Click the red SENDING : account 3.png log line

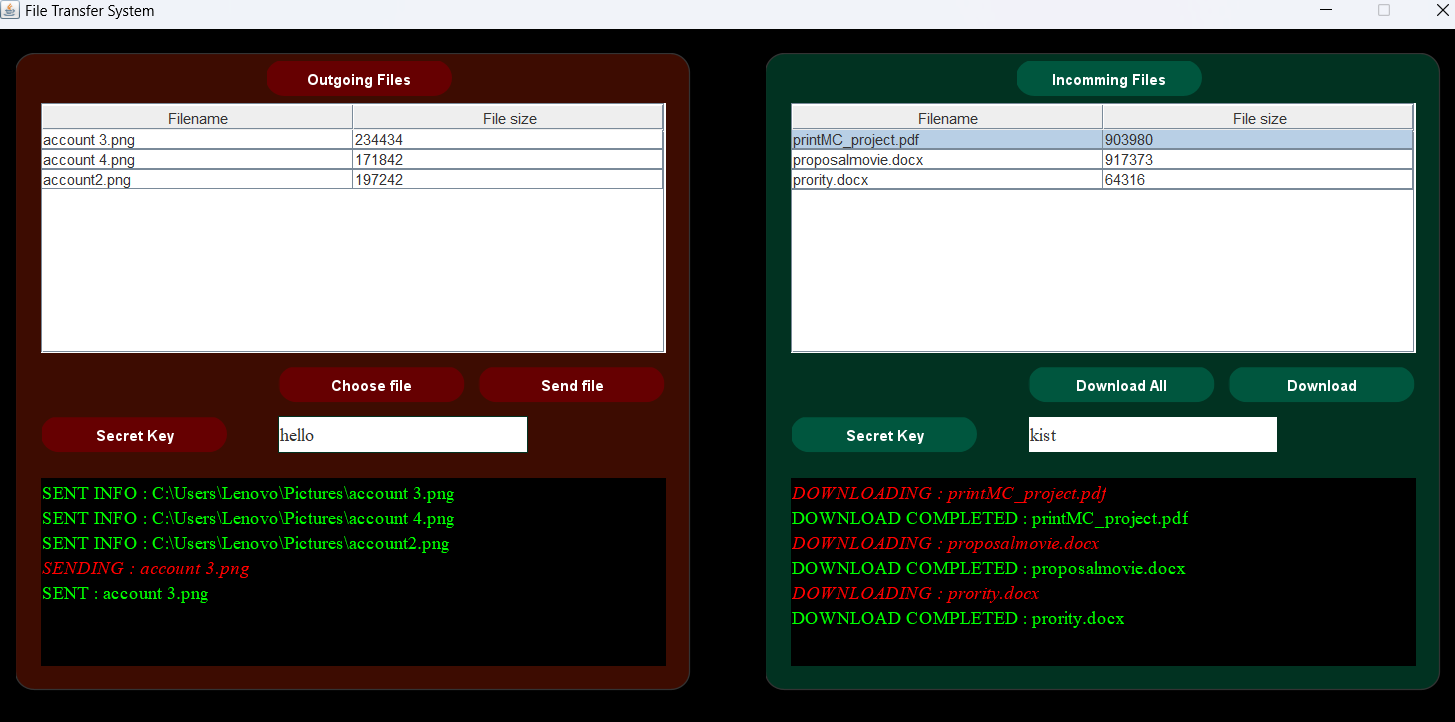146,569
